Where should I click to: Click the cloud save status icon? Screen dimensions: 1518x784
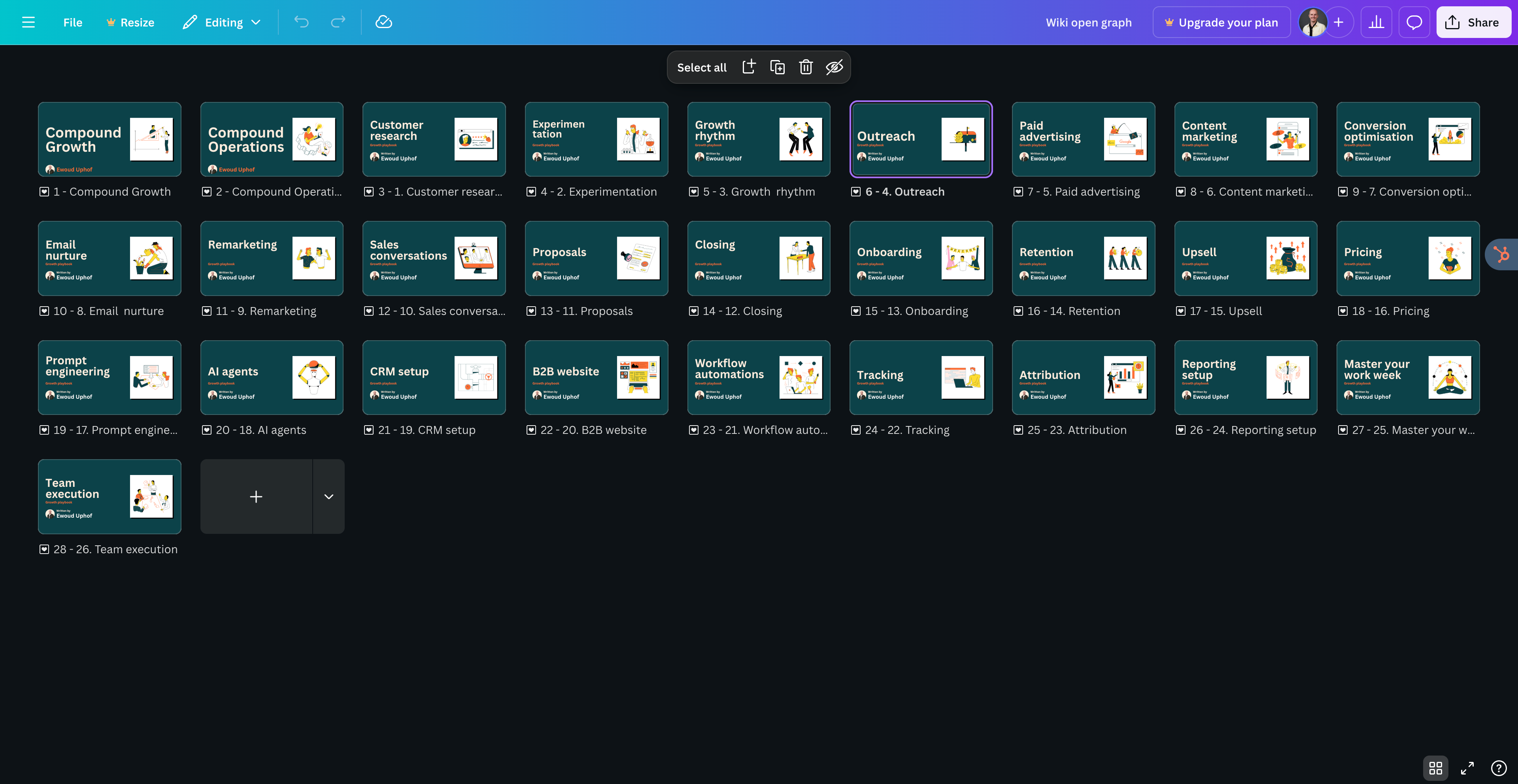click(383, 23)
